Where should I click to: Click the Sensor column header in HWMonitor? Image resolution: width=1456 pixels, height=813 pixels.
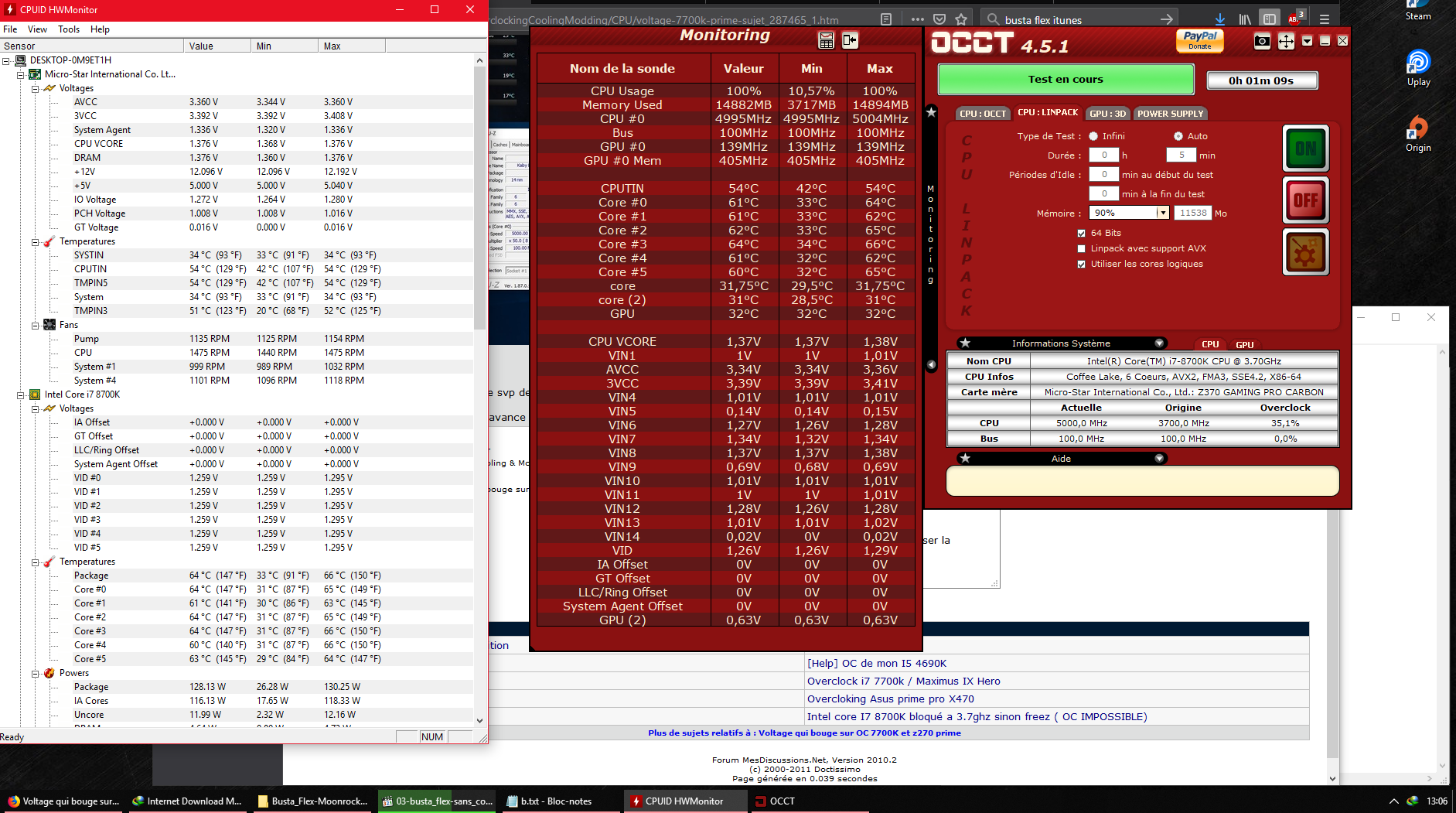pyautogui.click(x=92, y=46)
